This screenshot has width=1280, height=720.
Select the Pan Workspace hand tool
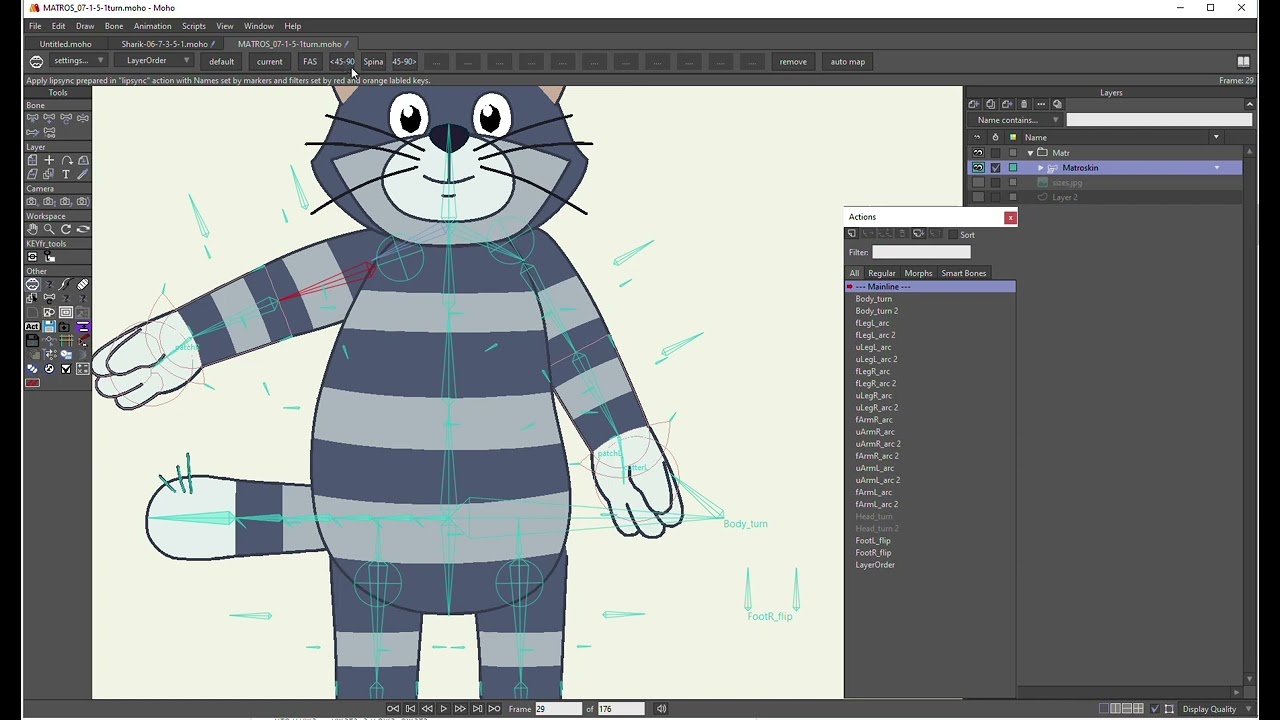tap(32, 229)
